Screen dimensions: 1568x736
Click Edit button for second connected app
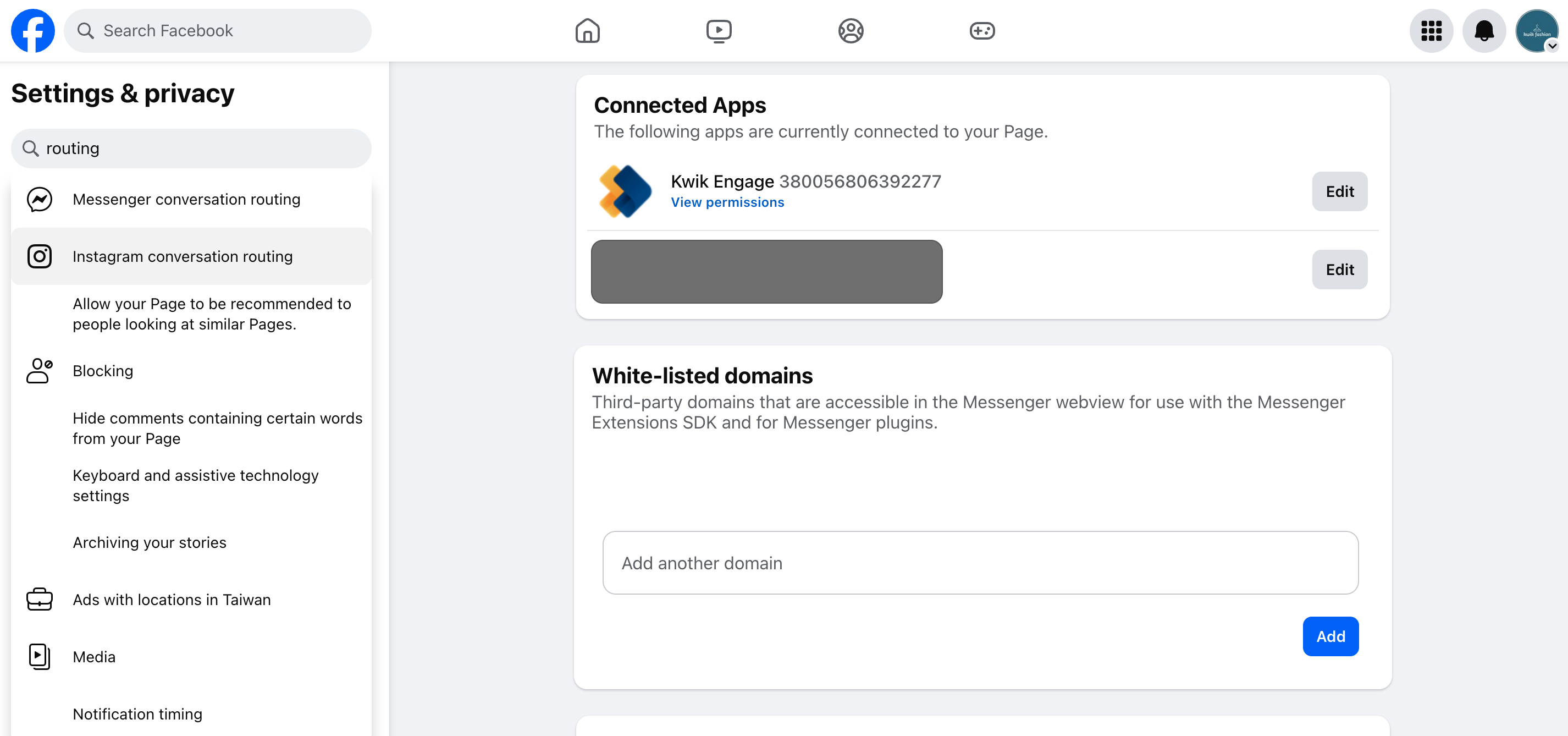[x=1339, y=270]
